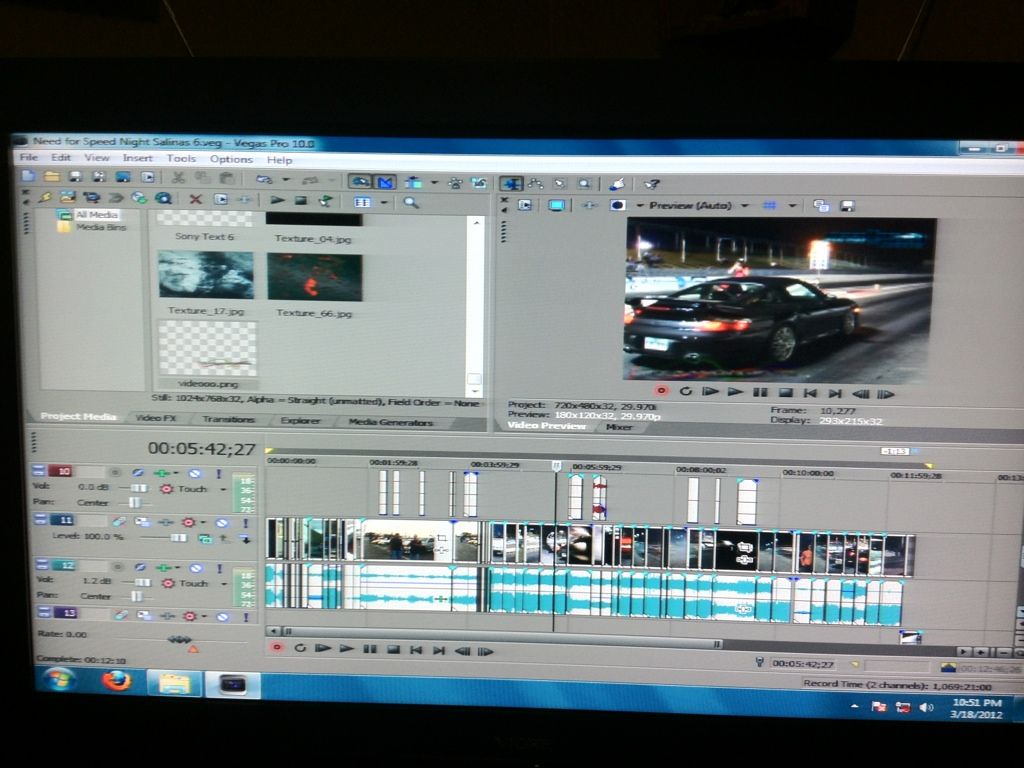The image size is (1024, 768).
Task: Toggle Automatic Crossfades in main toolbar
Action: click(385, 182)
